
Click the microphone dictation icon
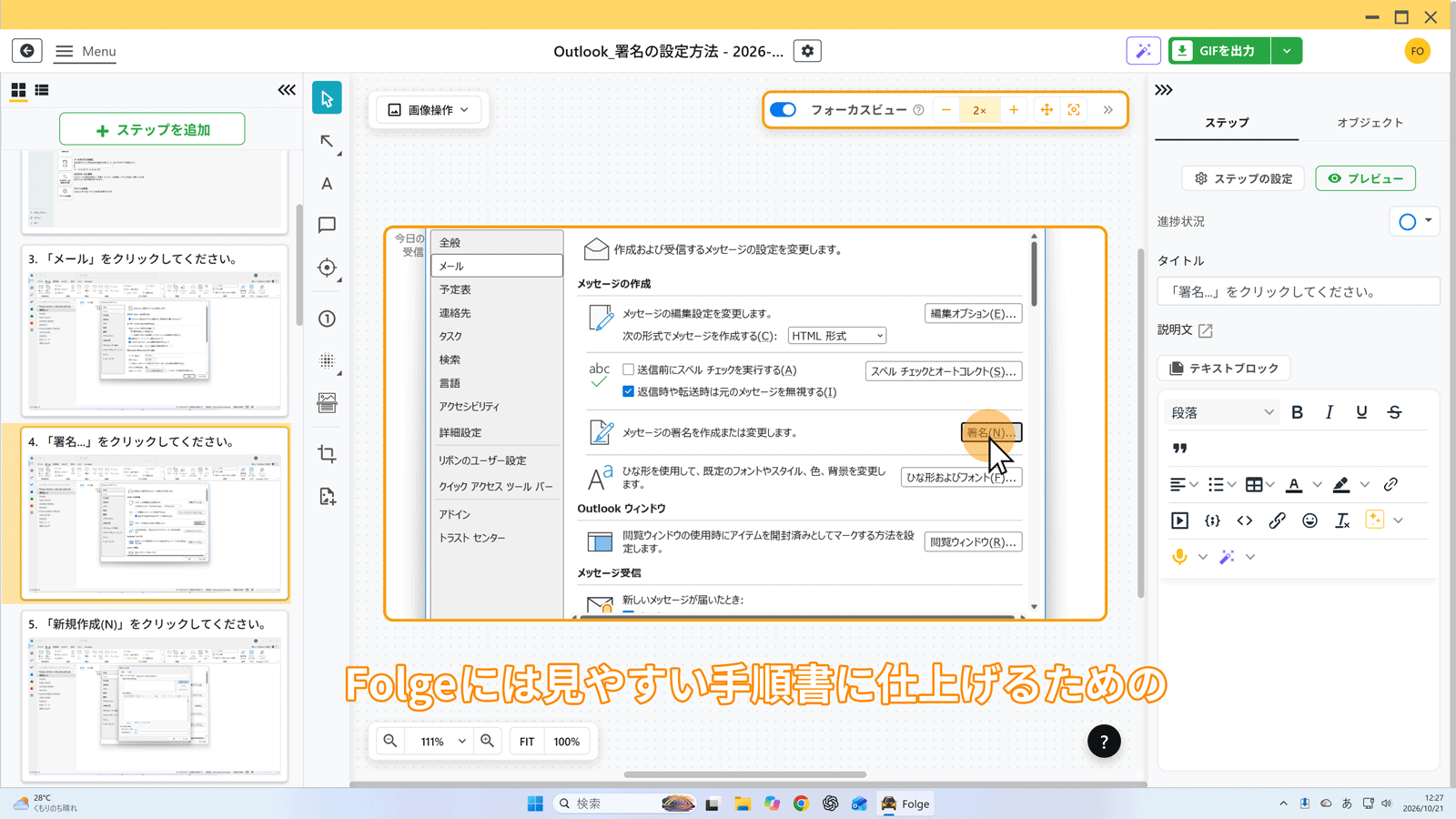point(1179,557)
